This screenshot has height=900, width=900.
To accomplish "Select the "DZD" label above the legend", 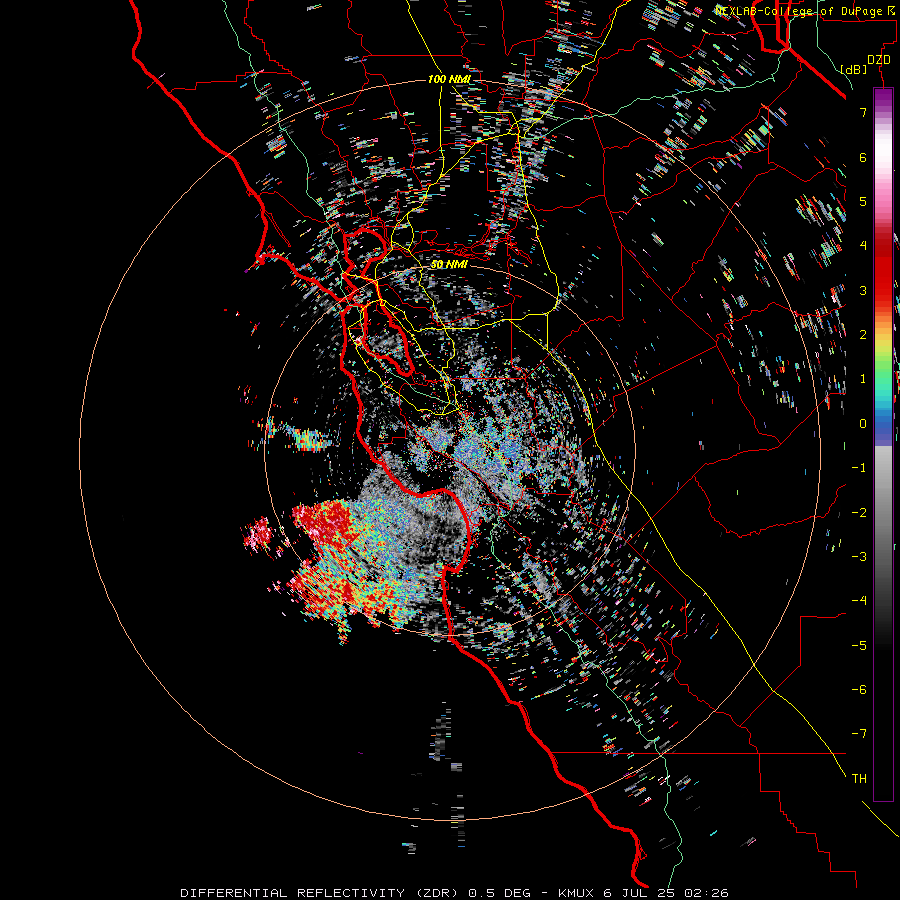I will (878, 60).
